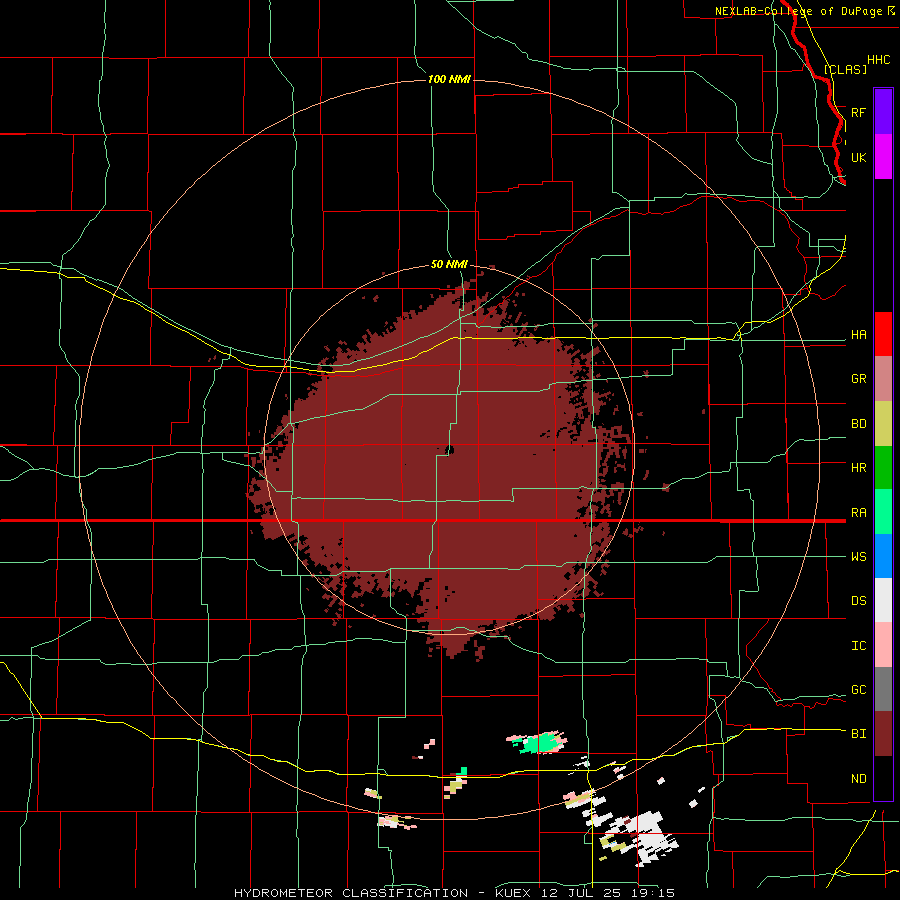
Task: Click the 'RA' legend label
Action: coord(858,513)
